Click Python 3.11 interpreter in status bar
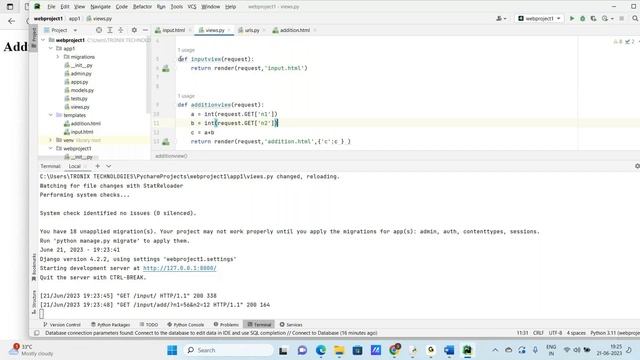640x360 pixels. [x=615, y=333]
